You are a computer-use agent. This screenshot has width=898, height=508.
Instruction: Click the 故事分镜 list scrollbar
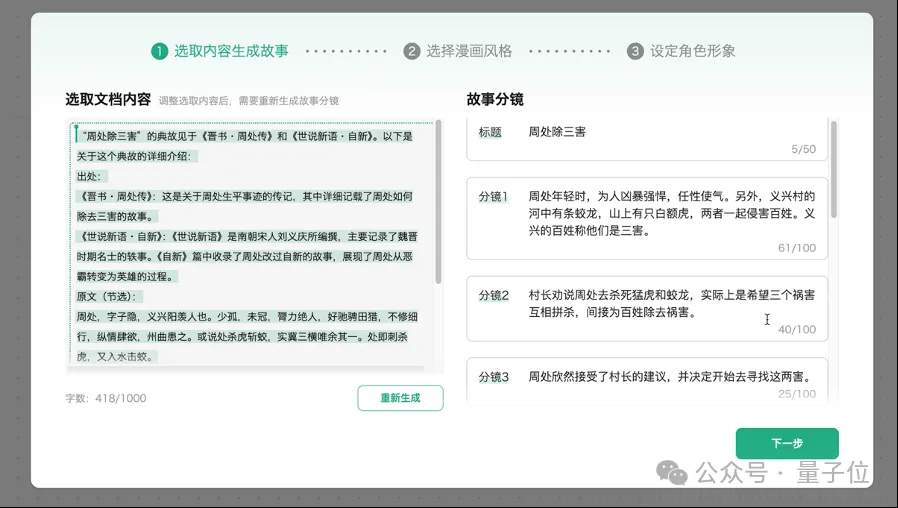coord(833,171)
